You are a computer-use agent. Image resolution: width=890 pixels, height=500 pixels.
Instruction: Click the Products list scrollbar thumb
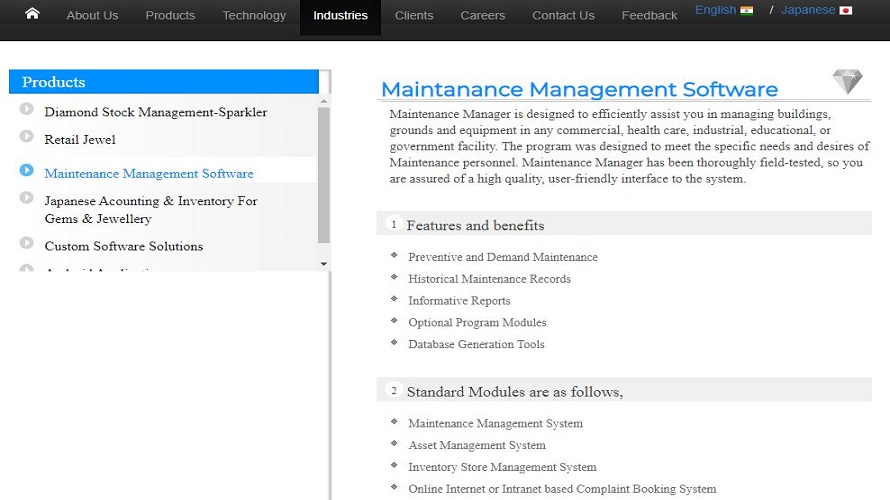(x=324, y=175)
